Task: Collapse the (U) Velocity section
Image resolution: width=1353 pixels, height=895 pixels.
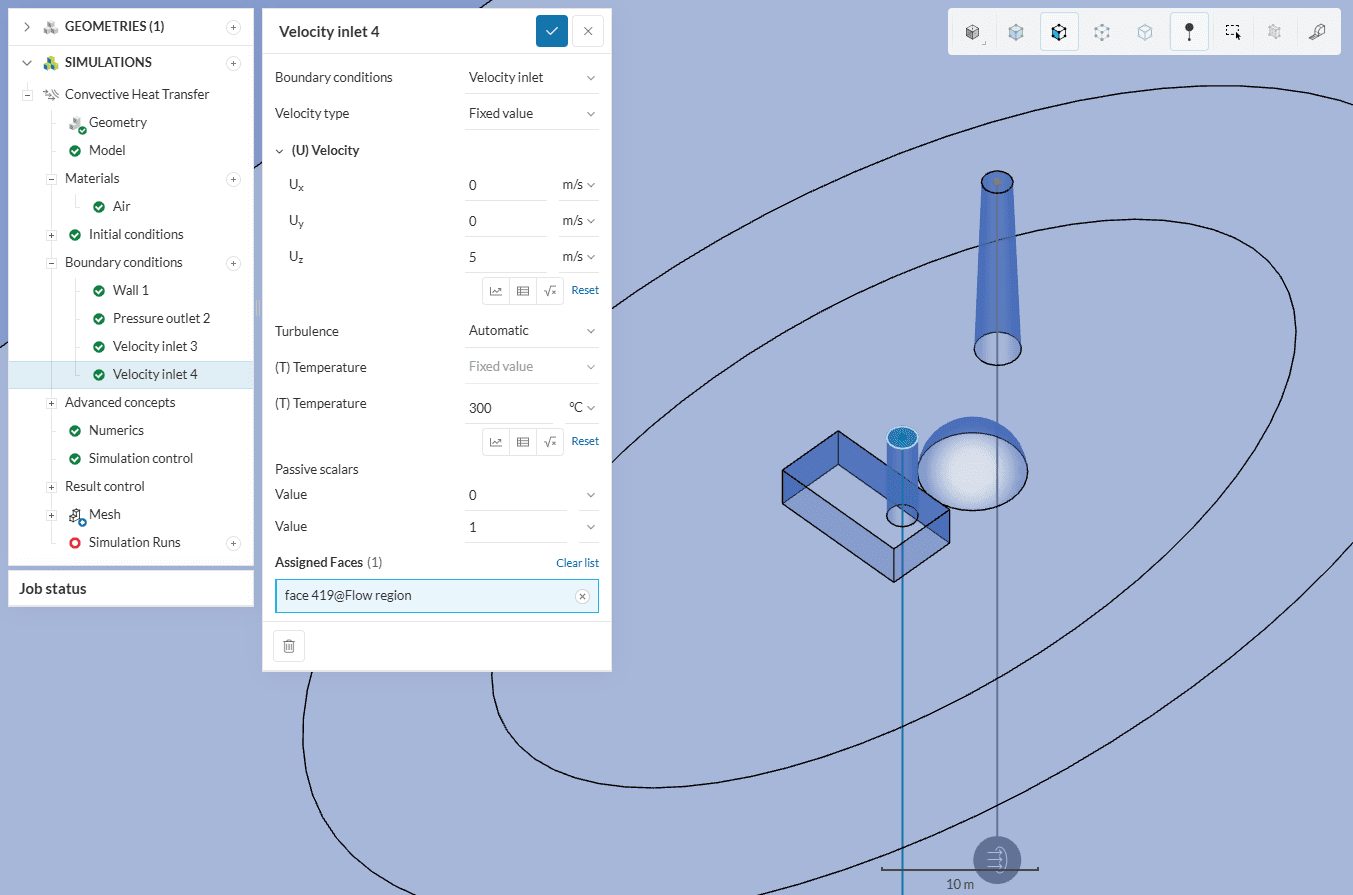Action: point(281,151)
